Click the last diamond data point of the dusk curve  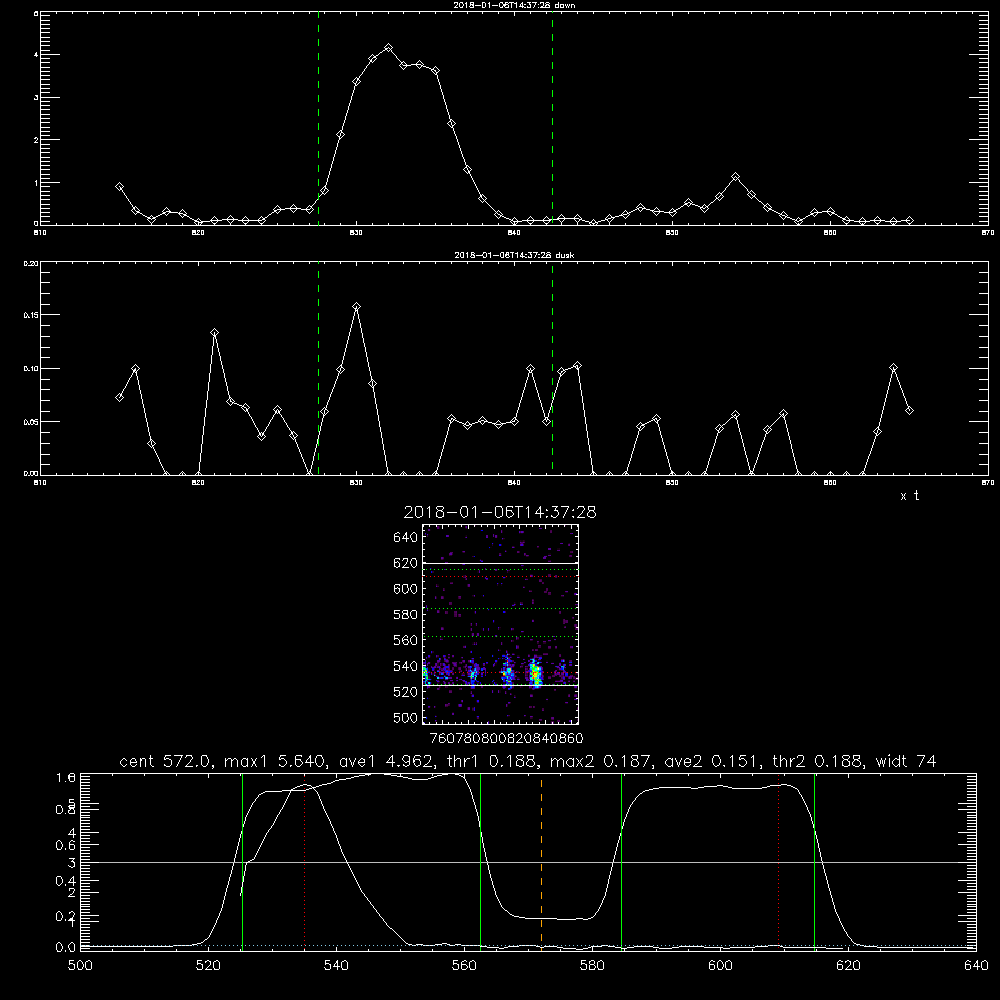pos(909,411)
